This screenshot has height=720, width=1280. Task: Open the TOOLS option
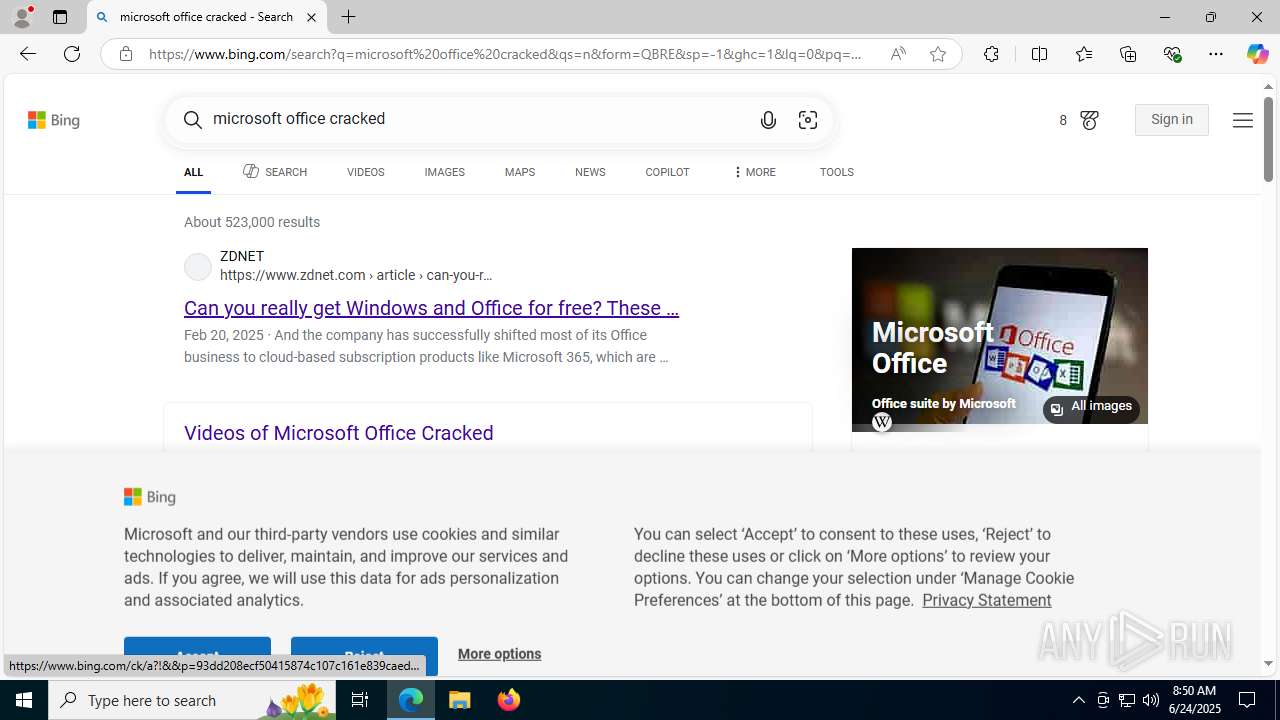(836, 172)
